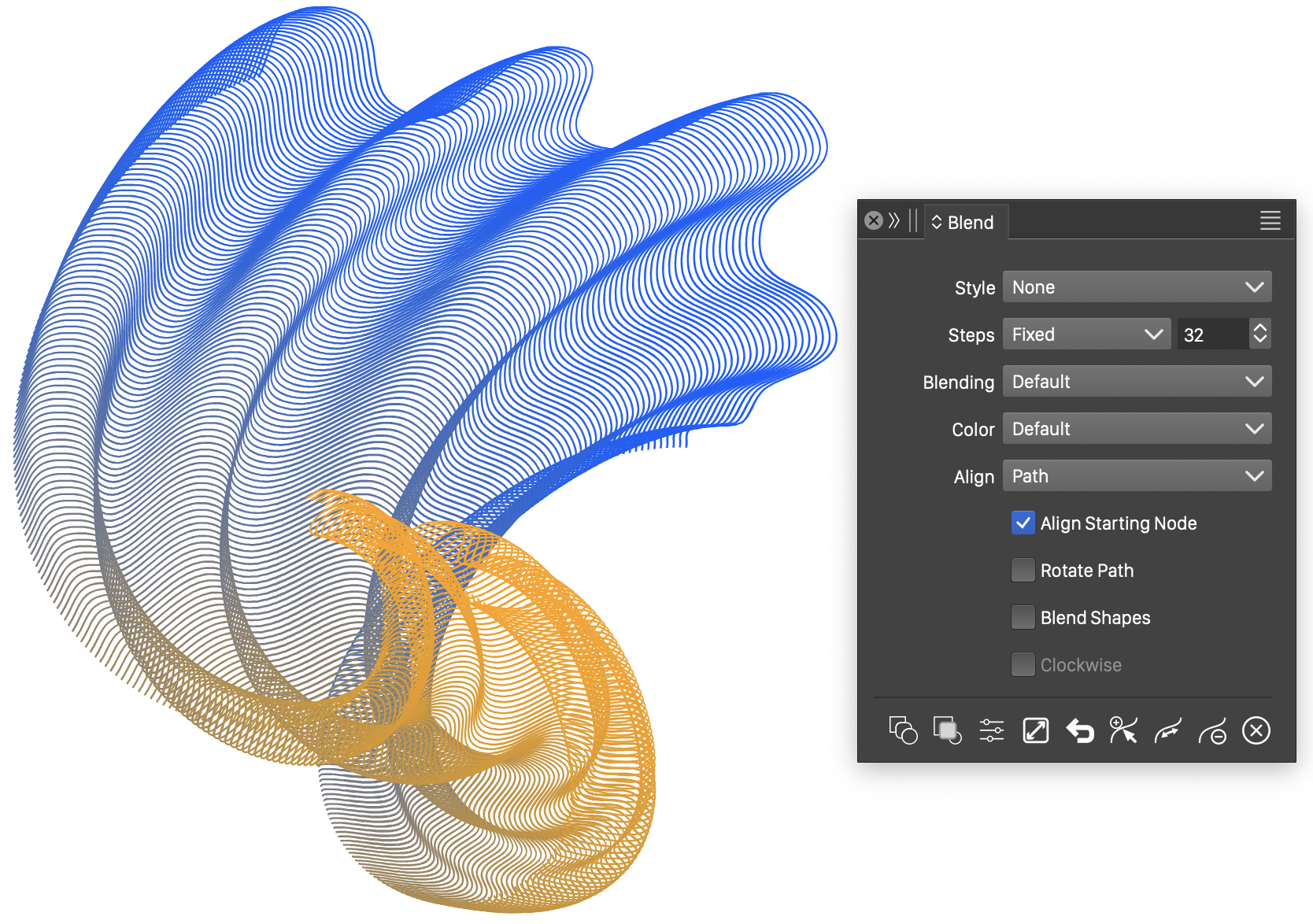Open the Blend panel hamburger menu
Viewport: 1313px width, 924px height.
tap(1270, 221)
